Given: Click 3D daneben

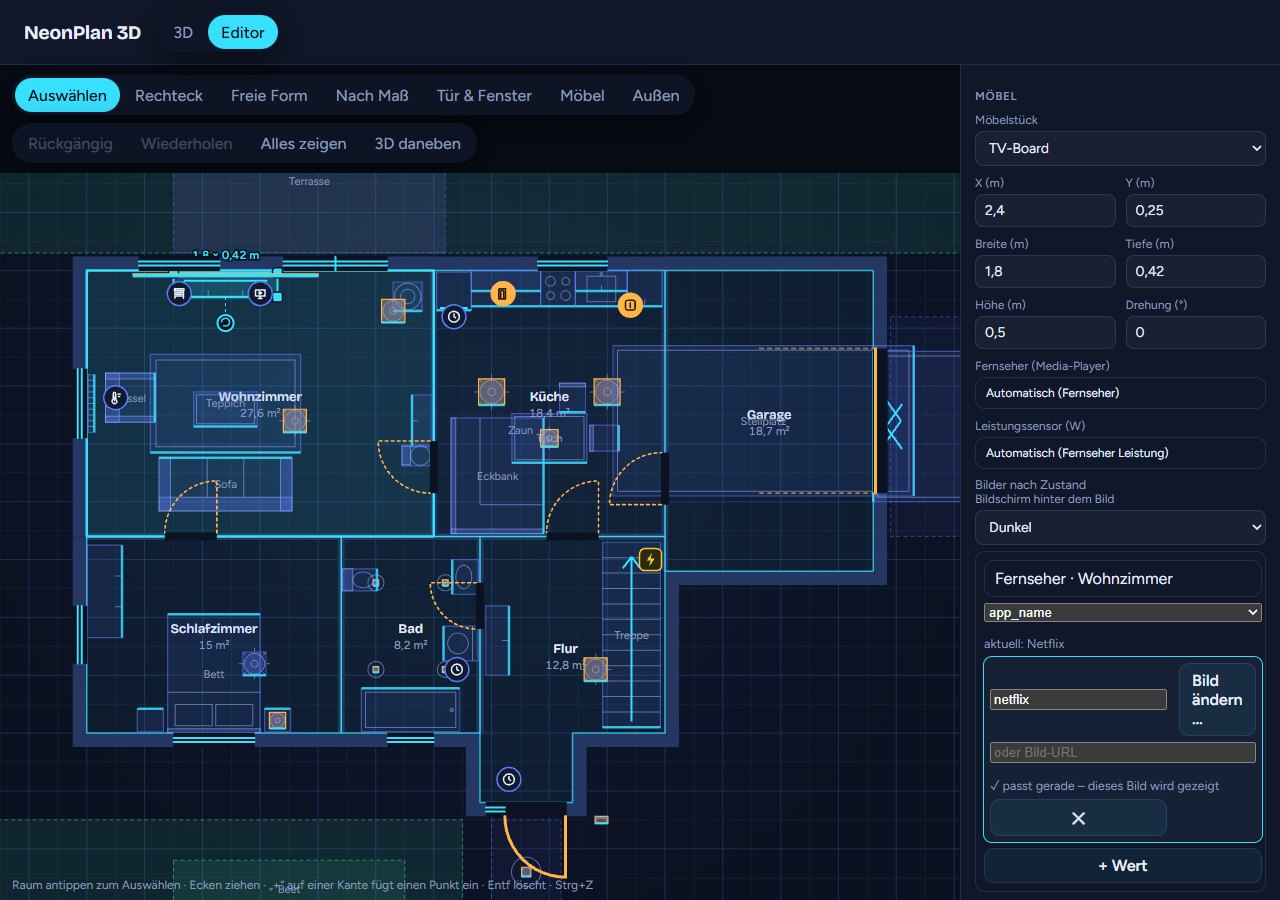Looking at the screenshot, I should pyautogui.click(x=418, y=144).
